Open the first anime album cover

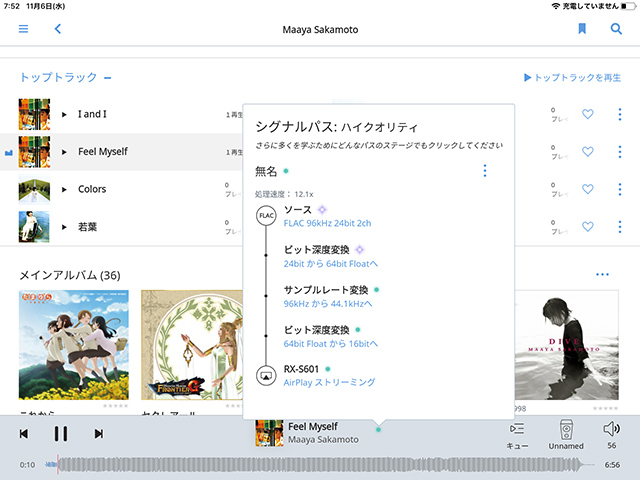(74, 345)
